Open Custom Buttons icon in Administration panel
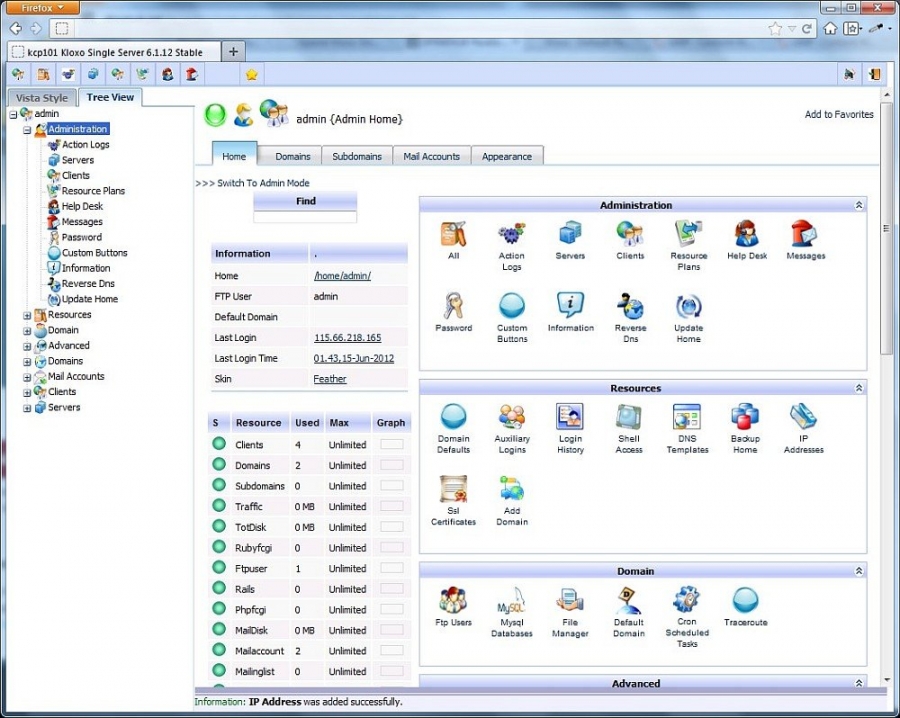 click(511, 306)
